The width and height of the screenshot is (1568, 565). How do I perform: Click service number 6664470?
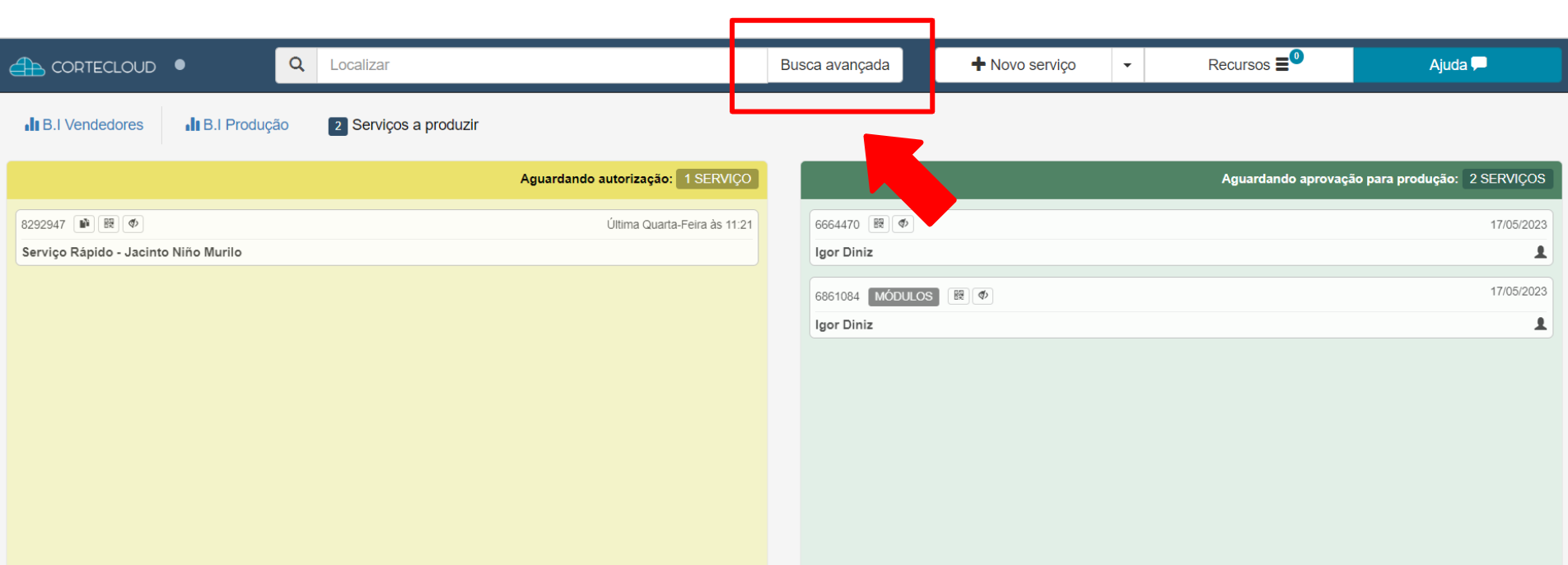pyautogui.click(x=837, y=224)
